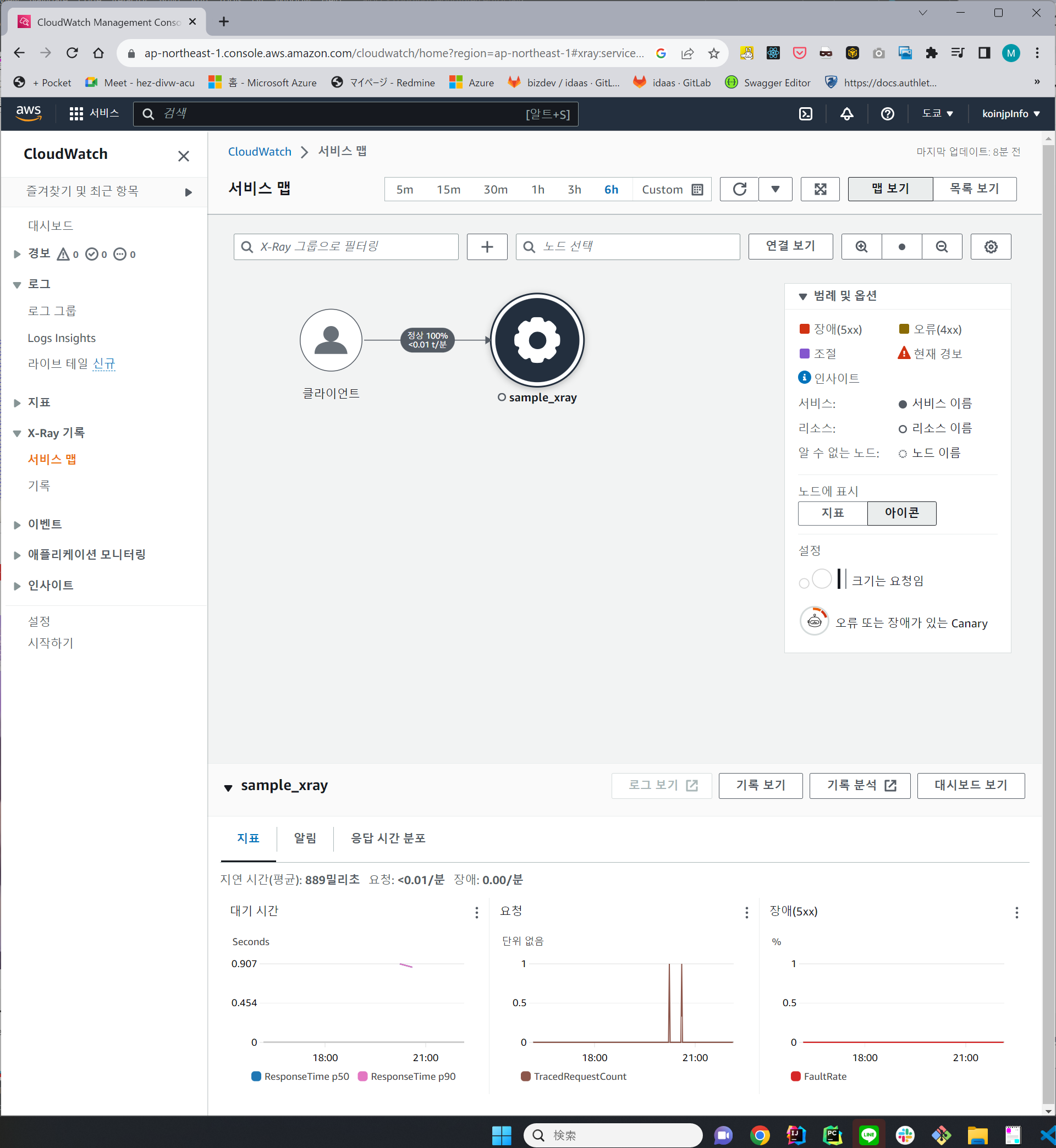Select the 6h time range
This screenshot has width=1056, height=1148.
click(611, 190)
